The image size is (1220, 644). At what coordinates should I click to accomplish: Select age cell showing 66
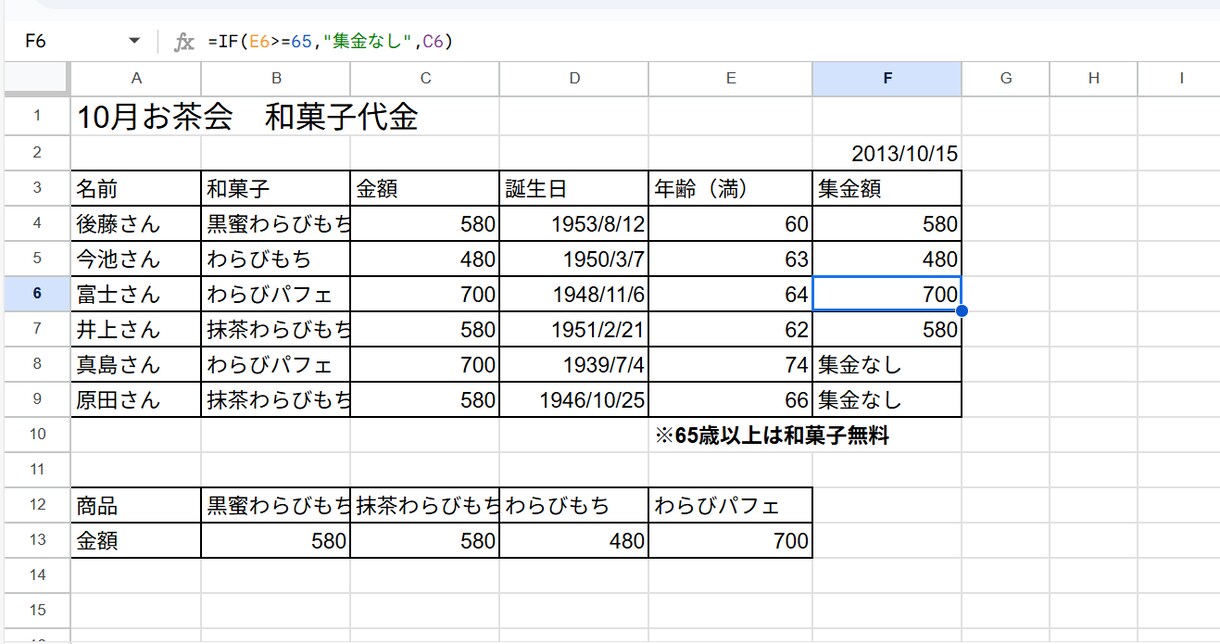click(x=730, y=400)
